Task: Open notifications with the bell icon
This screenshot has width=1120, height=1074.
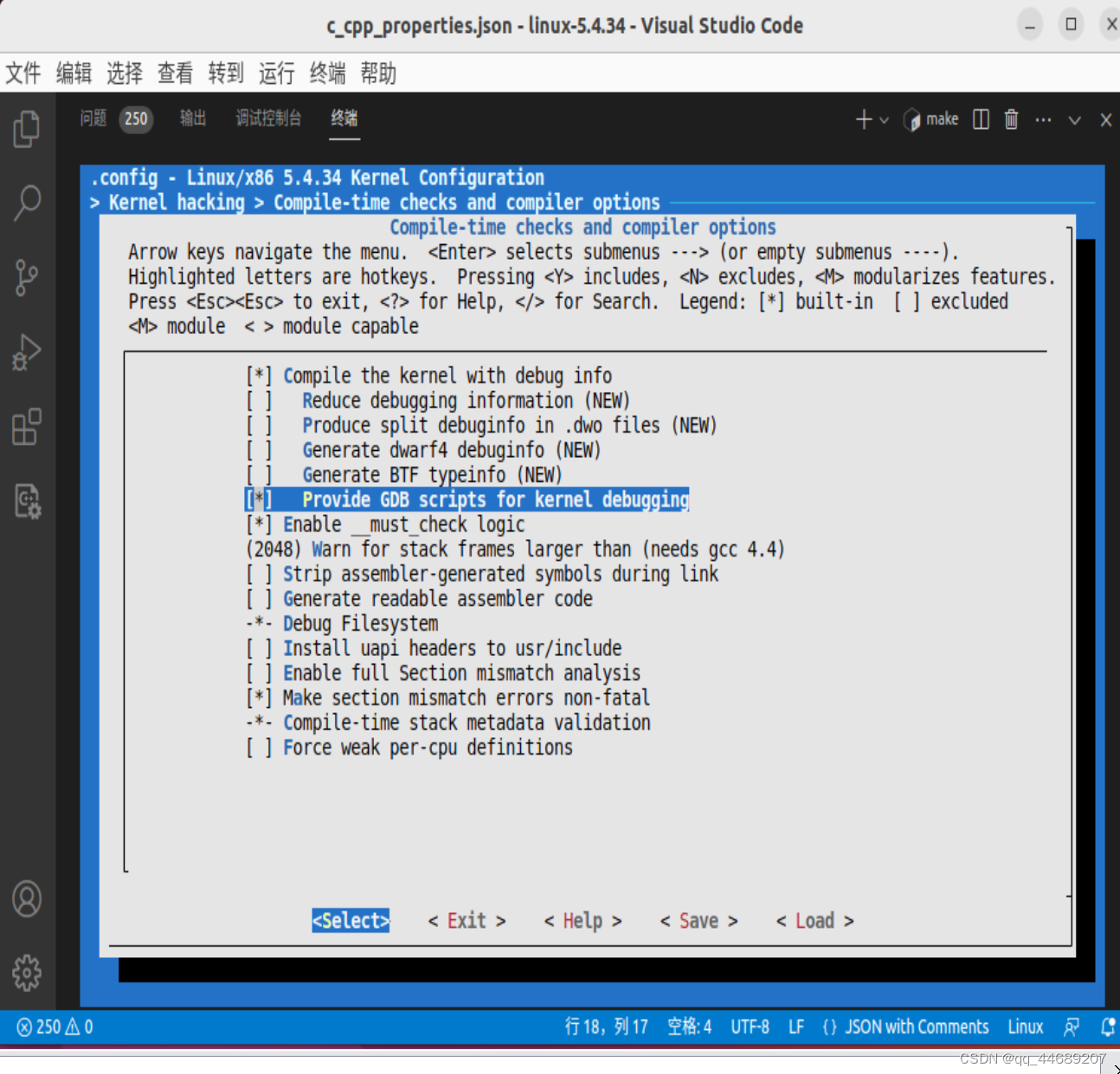Action: coord(1107,1027)
